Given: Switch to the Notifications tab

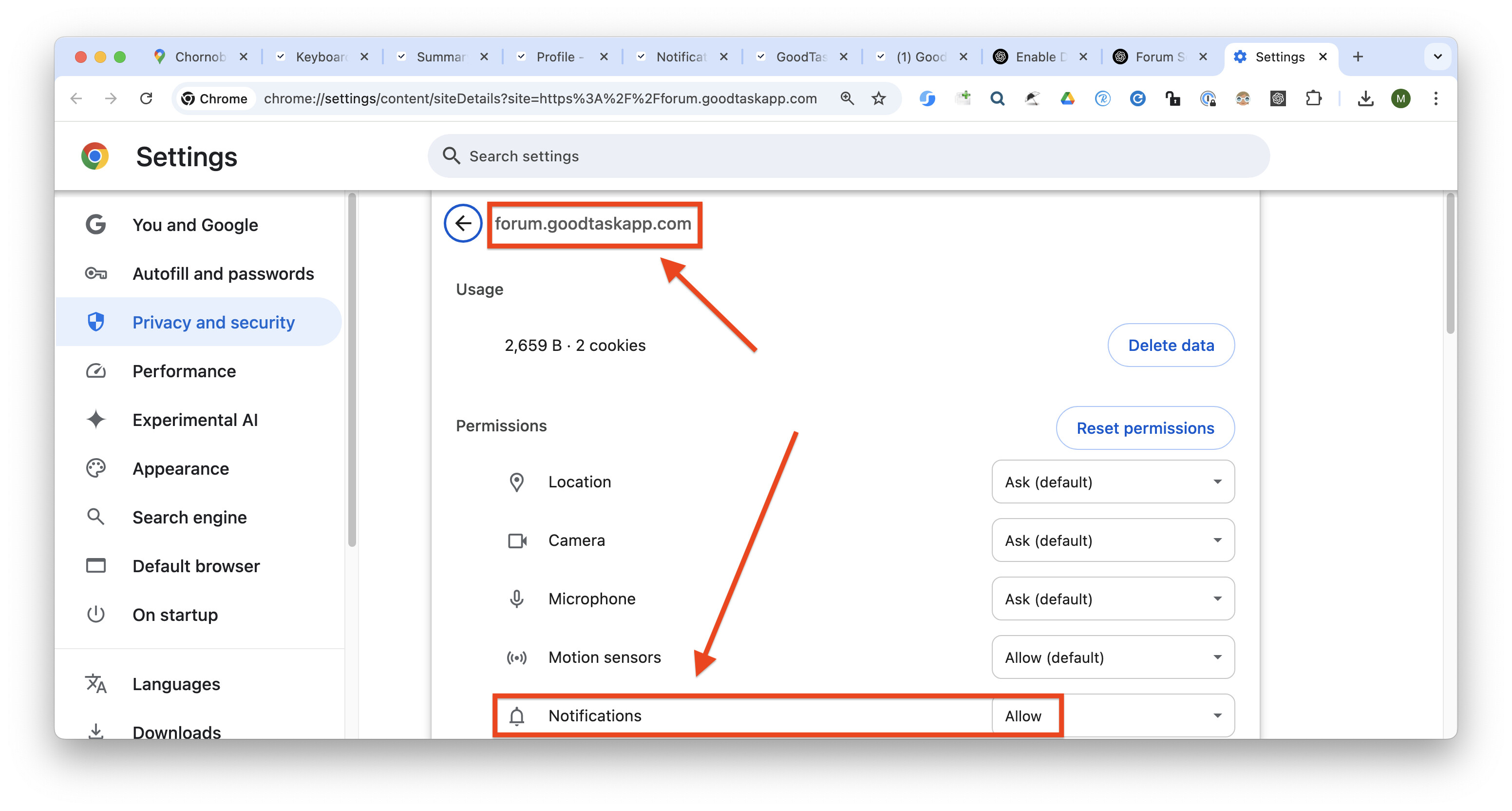Looking at the screenshot, I should 681,57.
